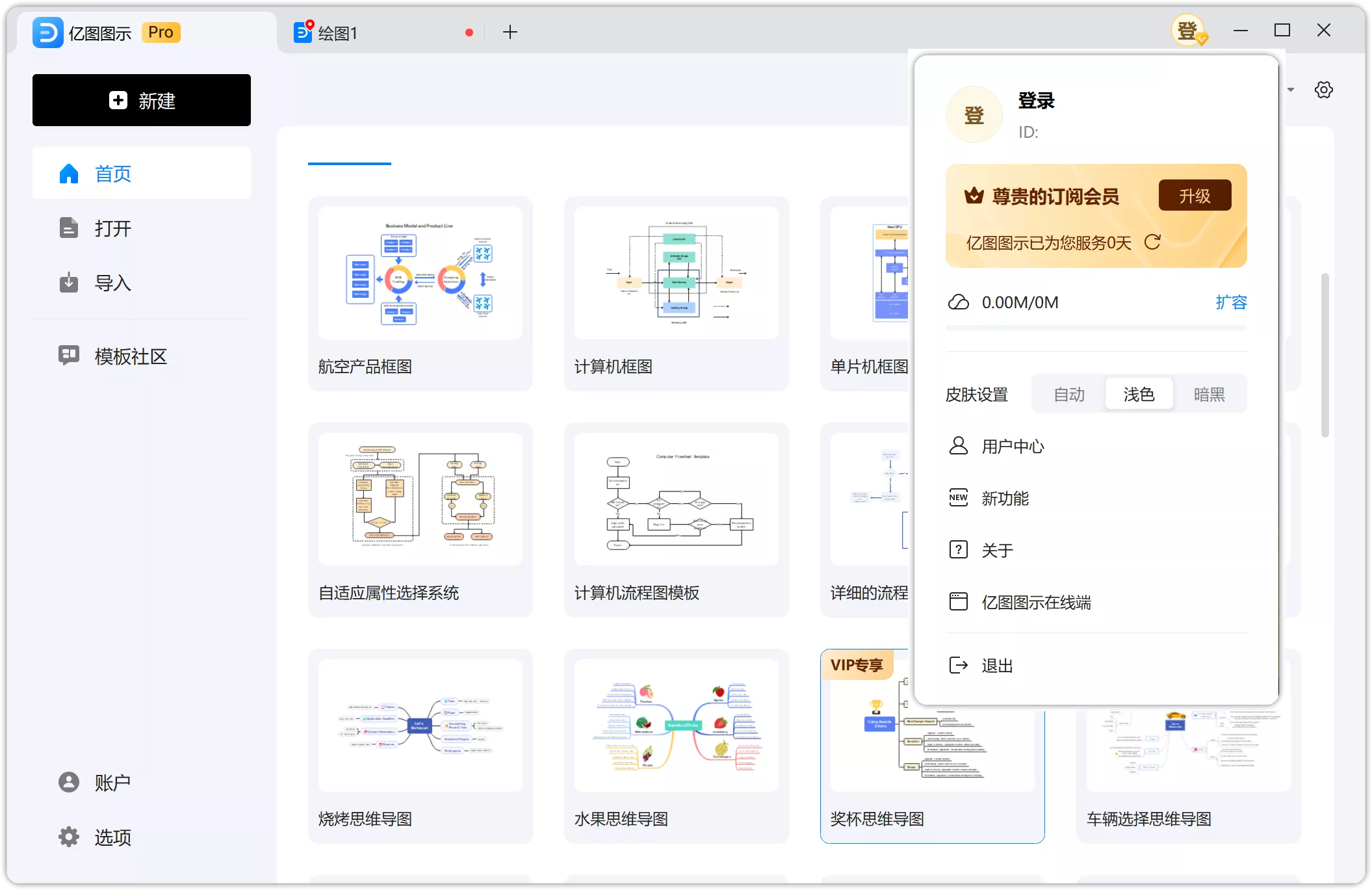
Task: Open the 首页 home page
Action: [141, 174]
